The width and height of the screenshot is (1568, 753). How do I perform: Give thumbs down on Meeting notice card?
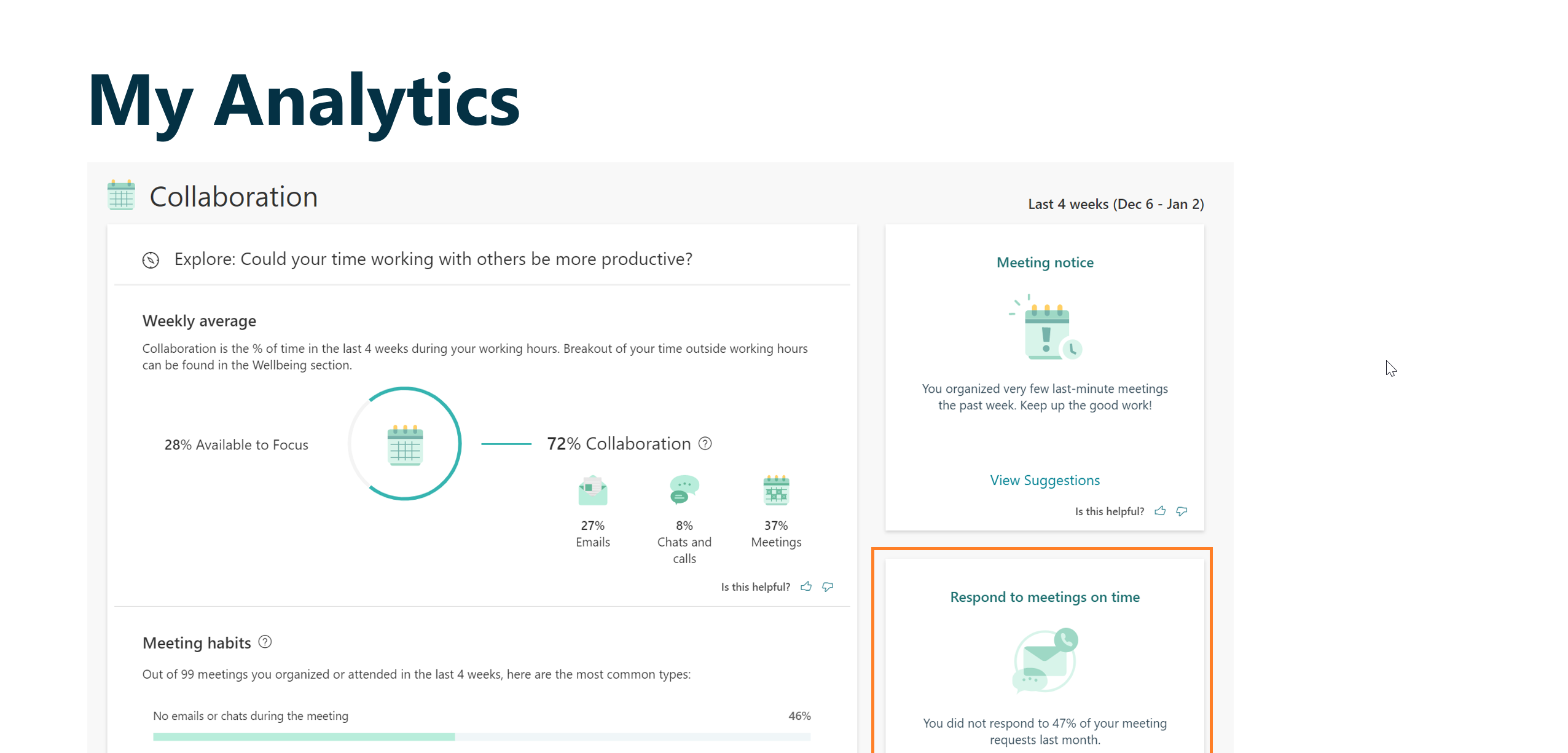point(1182,511)
